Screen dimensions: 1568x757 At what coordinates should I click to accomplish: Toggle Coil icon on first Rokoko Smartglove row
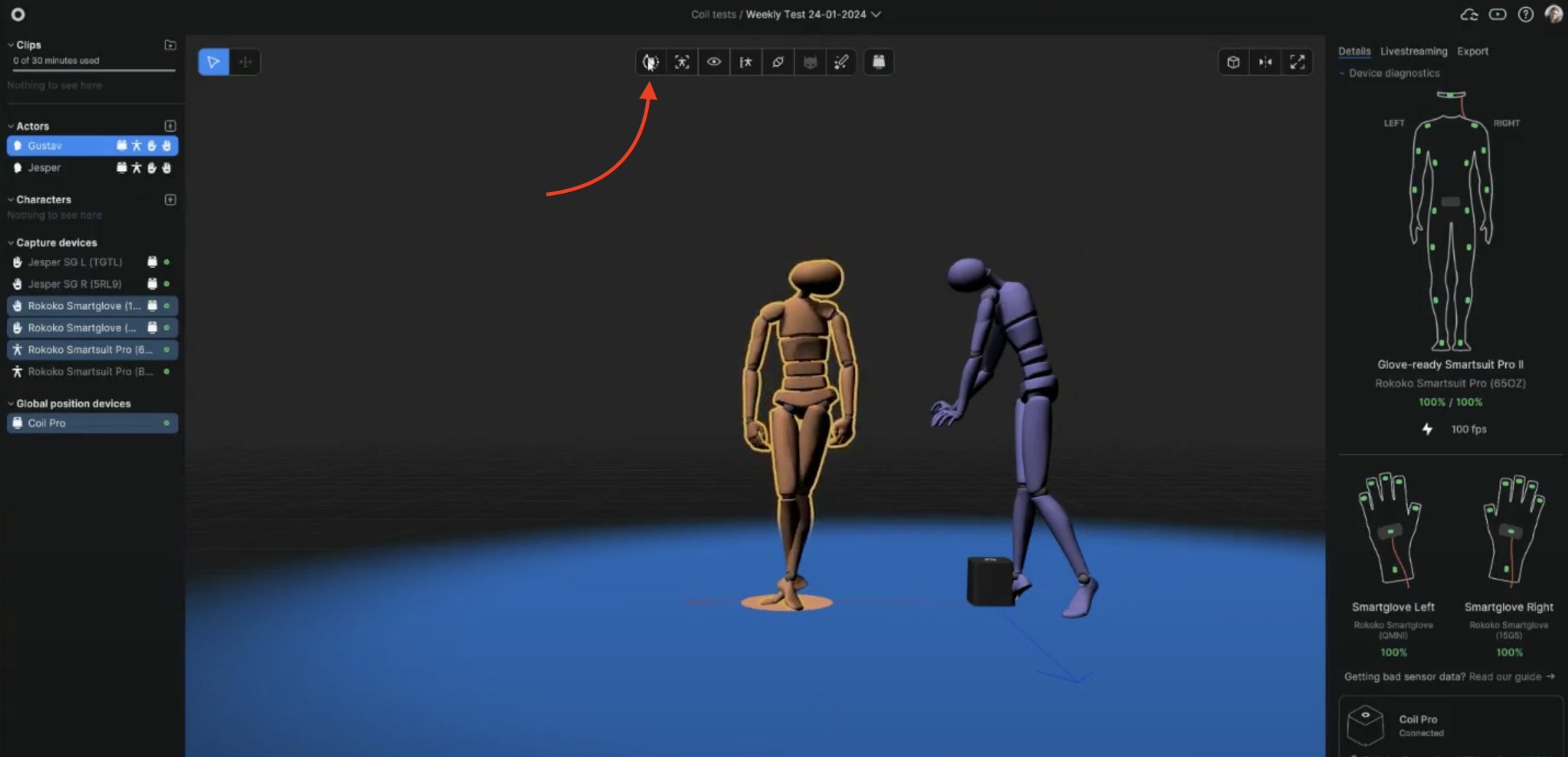tap(152, 305)
